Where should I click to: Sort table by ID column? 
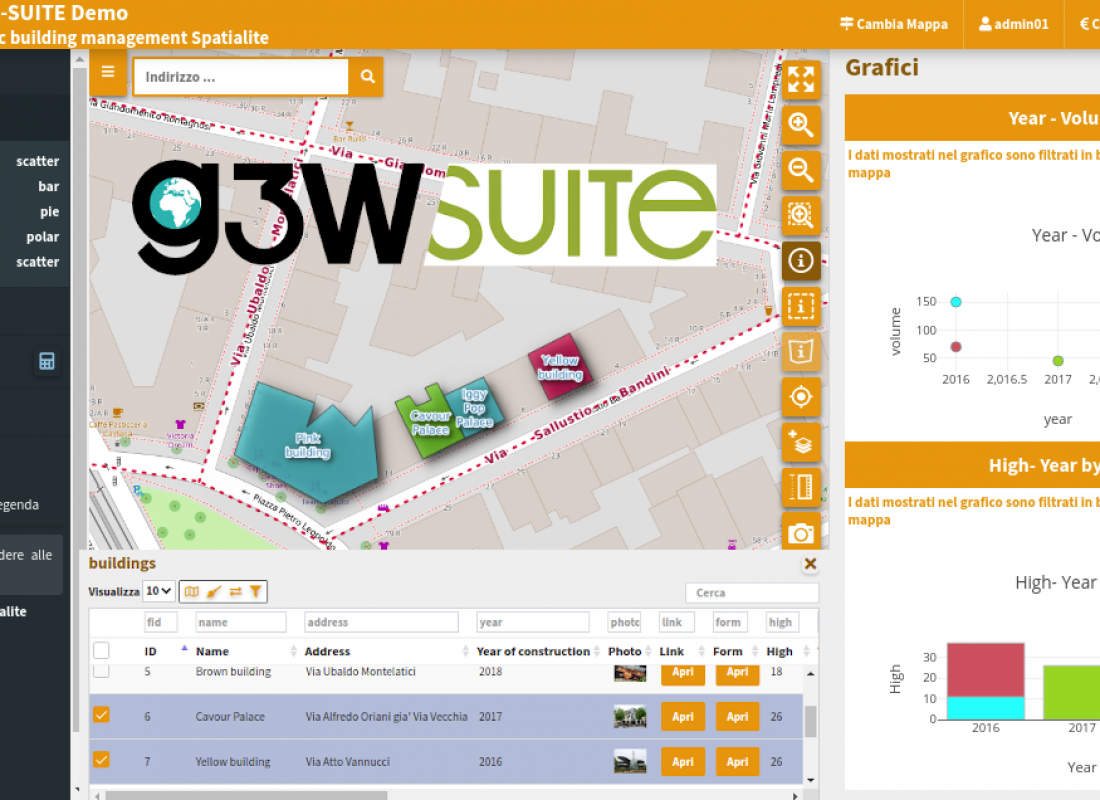click(x=166, y=651)
